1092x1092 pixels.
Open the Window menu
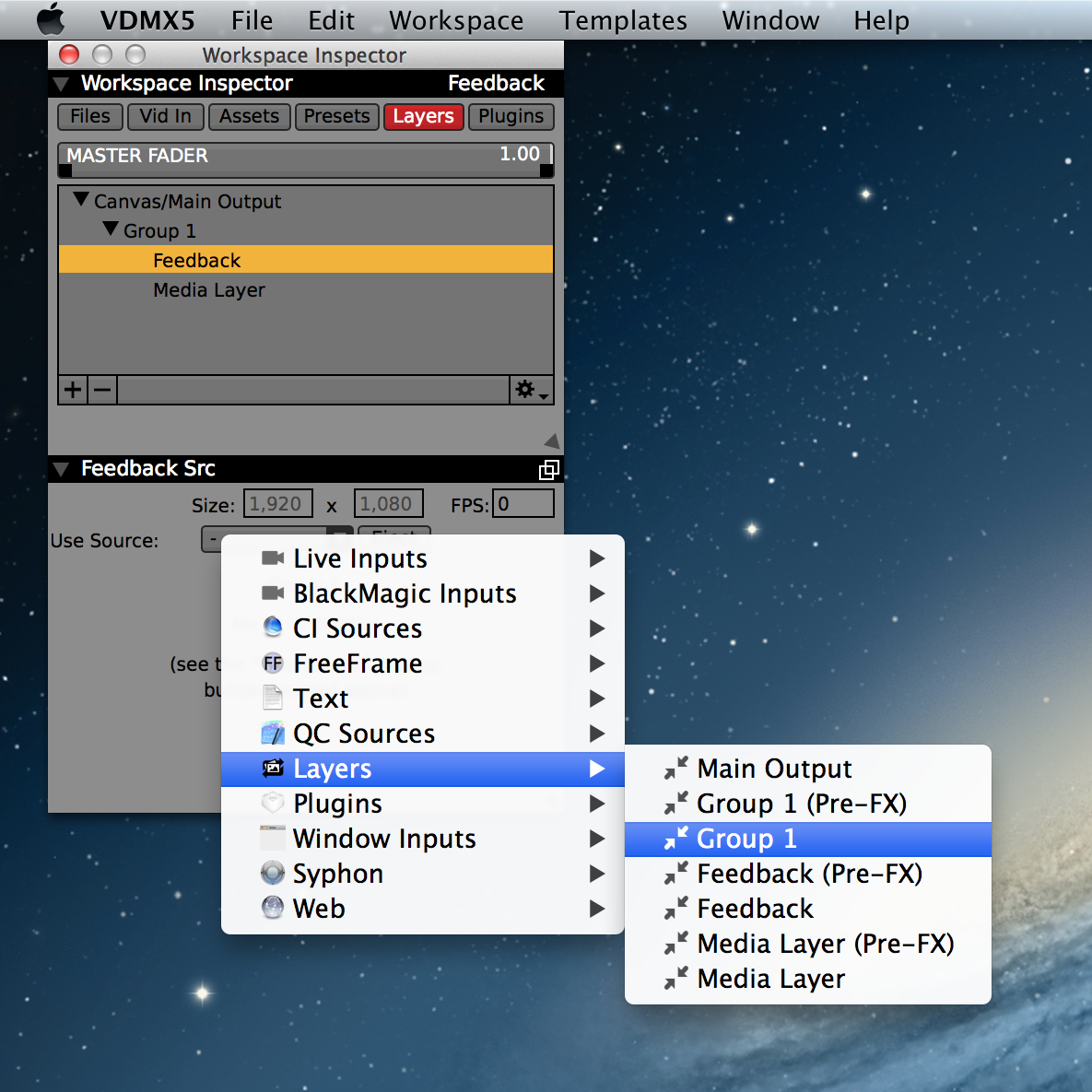click(770, 20)
